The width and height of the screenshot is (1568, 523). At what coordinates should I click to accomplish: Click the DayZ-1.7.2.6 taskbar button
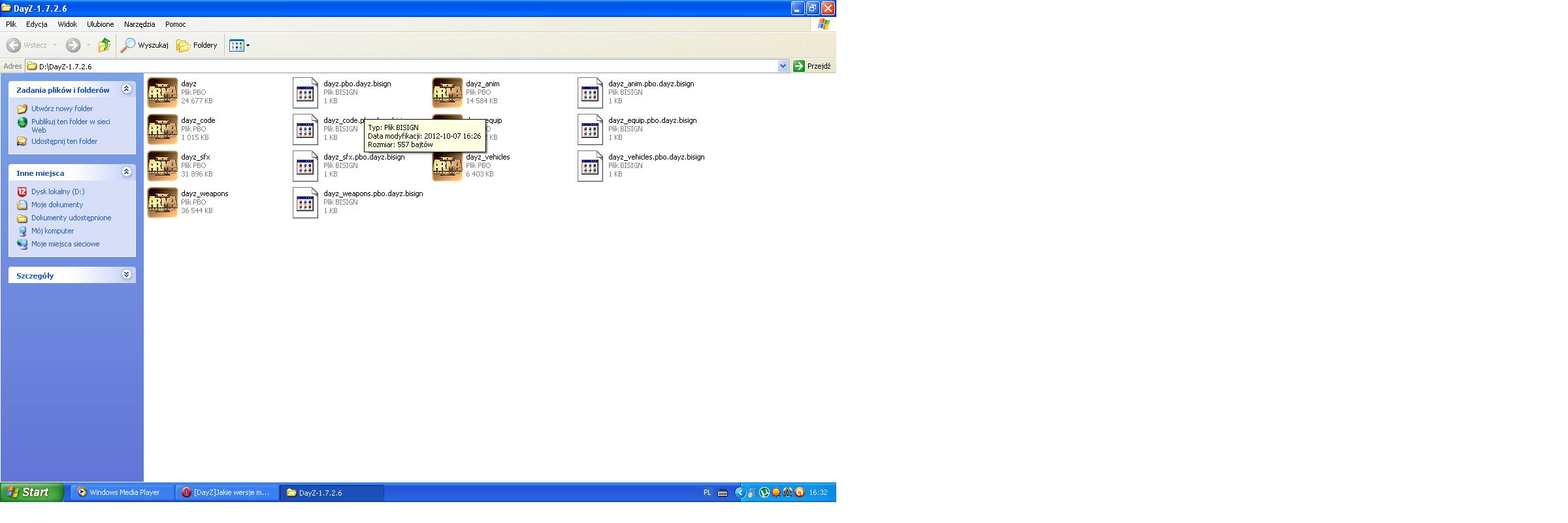pyautogui.click(x=332, y=492)
